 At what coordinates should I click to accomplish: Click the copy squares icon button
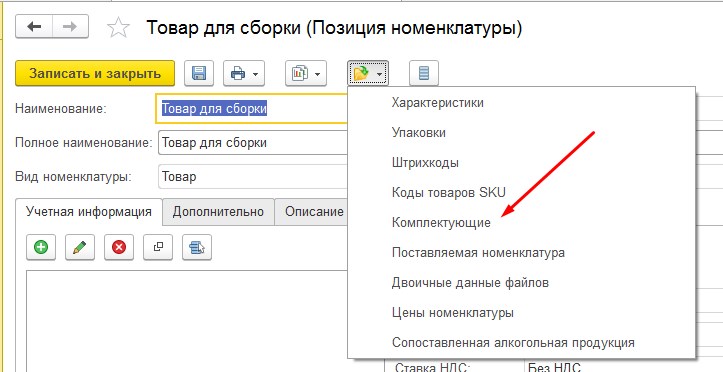tap(158, 248)
